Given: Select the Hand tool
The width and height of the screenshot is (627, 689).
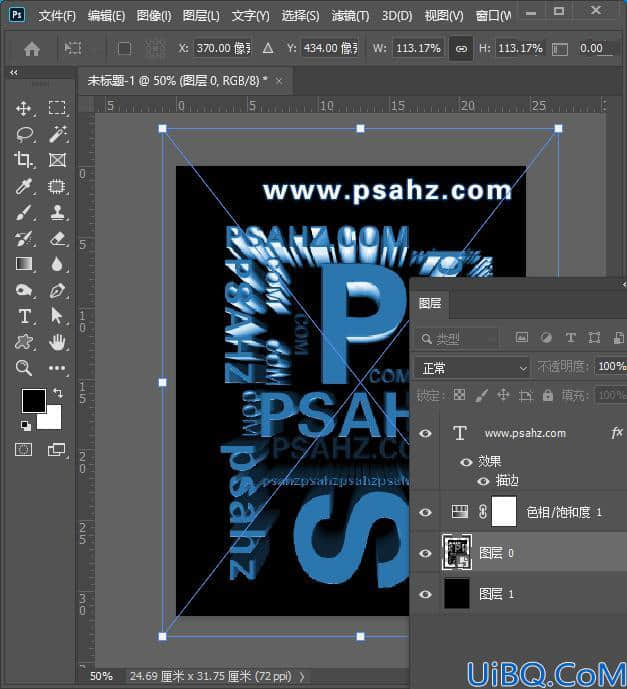Looking at the screenshot, I should pos(57,342).
